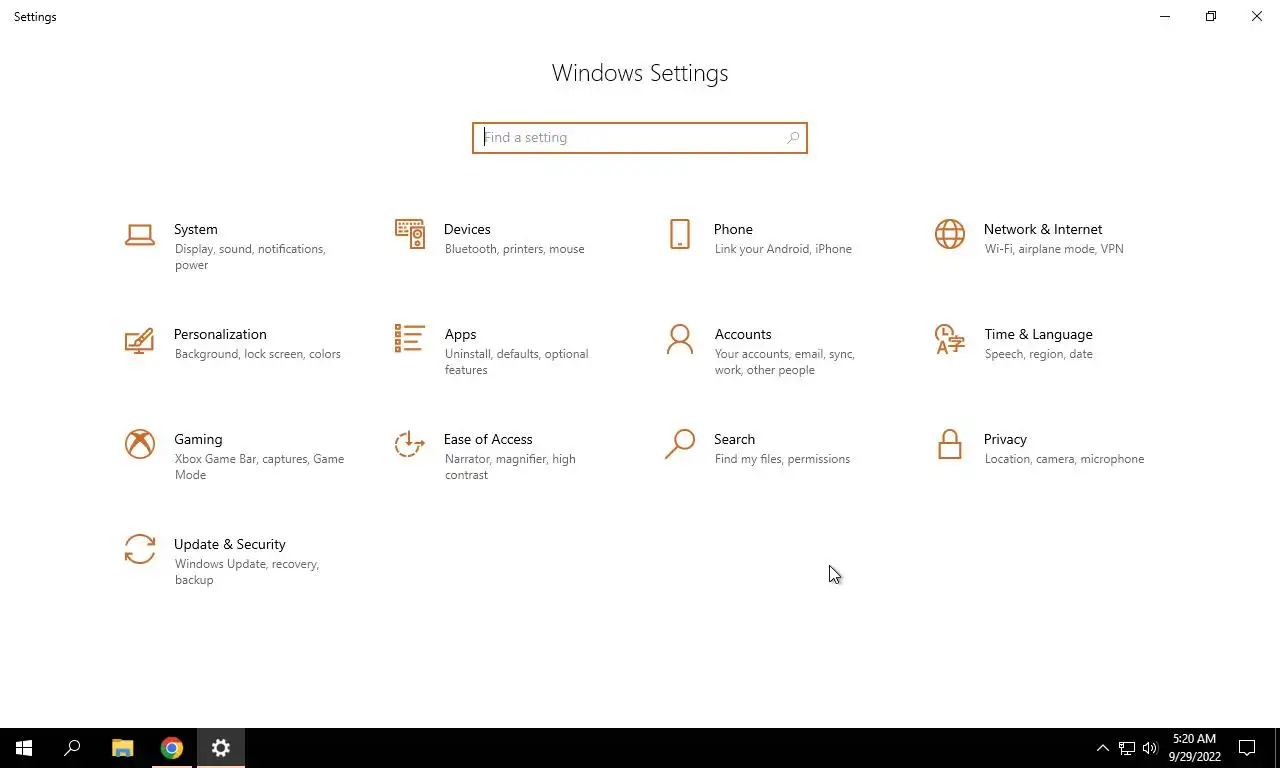
Task: Click 'Location, camera, microphone' text
Action: [1064, 459]
